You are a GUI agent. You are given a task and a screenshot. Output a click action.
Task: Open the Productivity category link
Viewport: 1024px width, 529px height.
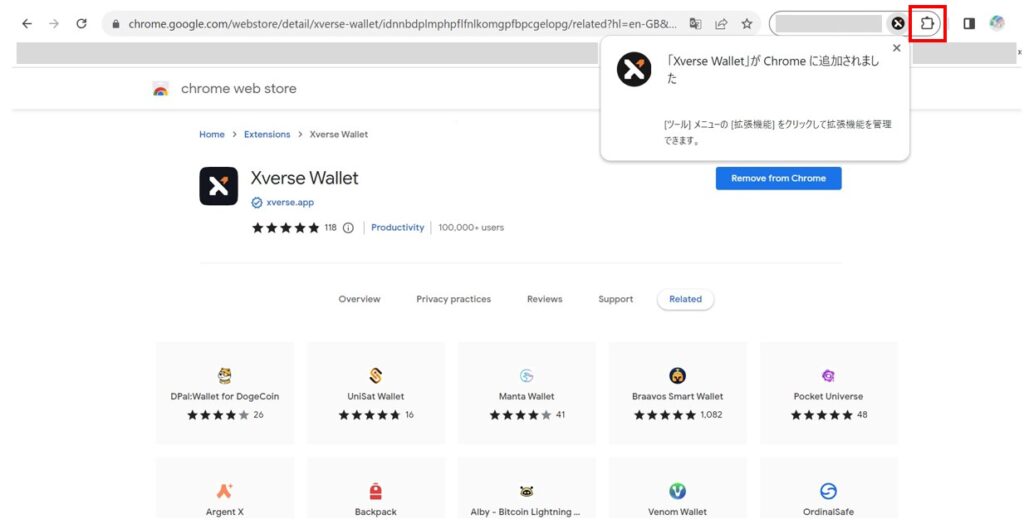[397, 228]
